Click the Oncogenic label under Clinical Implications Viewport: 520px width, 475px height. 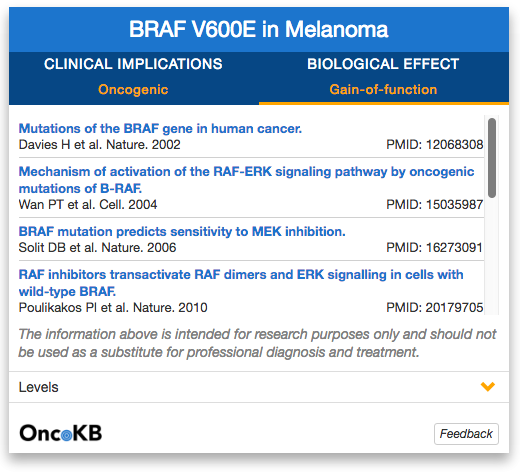tap(133, 90)
